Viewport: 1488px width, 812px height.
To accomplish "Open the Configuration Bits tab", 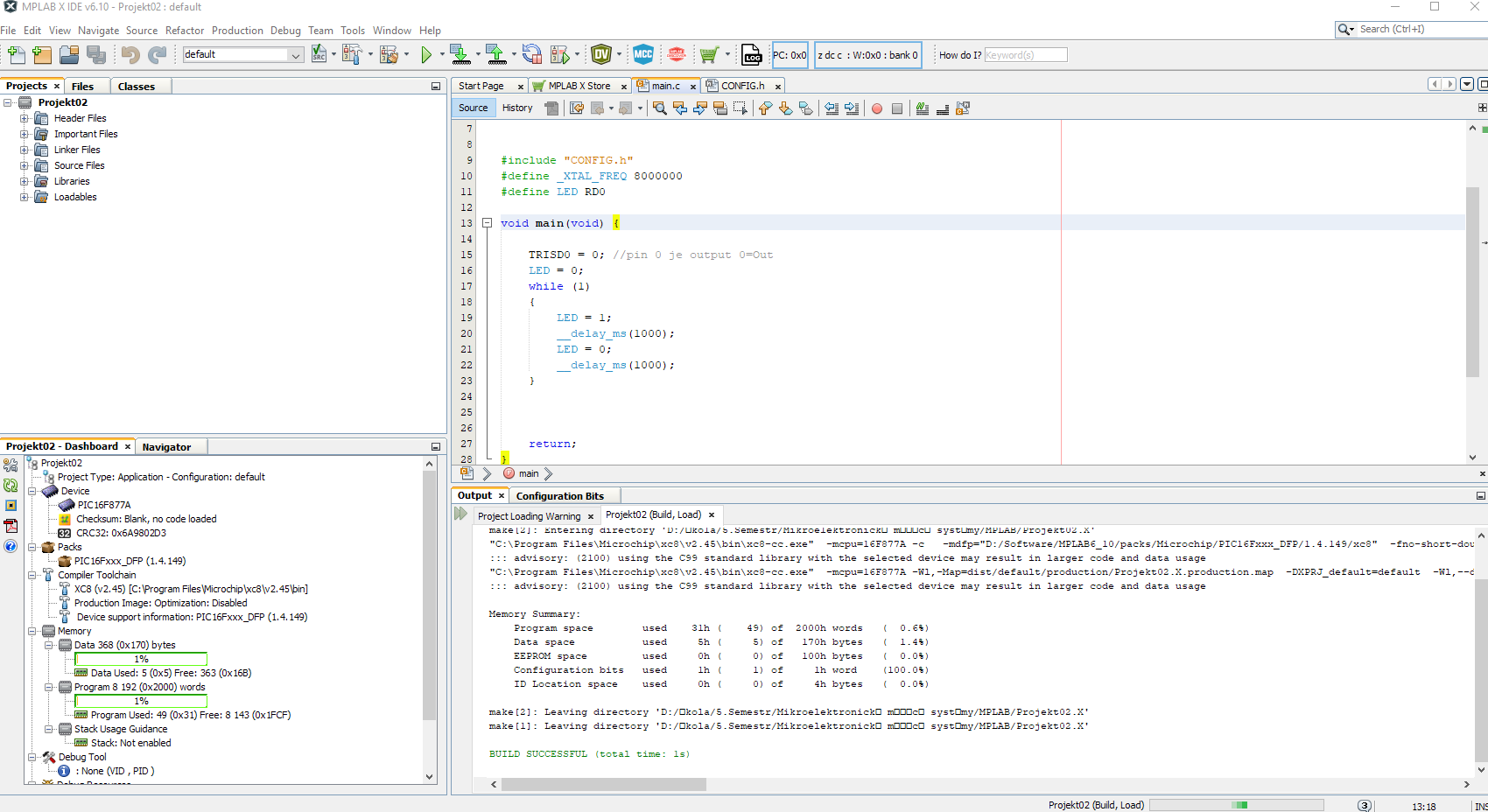I will click(x=559, y=496).
